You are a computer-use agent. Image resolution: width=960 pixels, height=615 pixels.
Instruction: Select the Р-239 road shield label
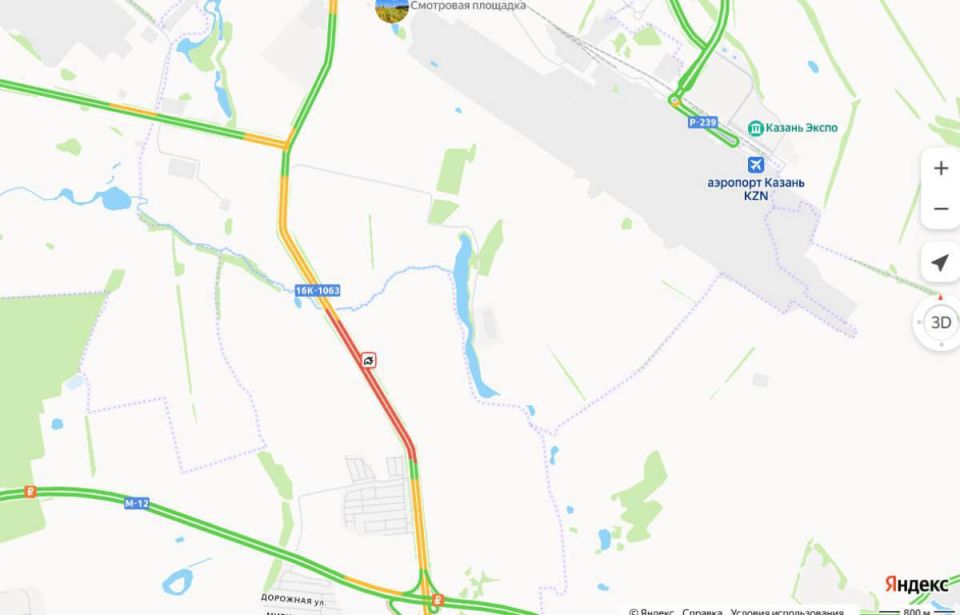click(702, 123)
